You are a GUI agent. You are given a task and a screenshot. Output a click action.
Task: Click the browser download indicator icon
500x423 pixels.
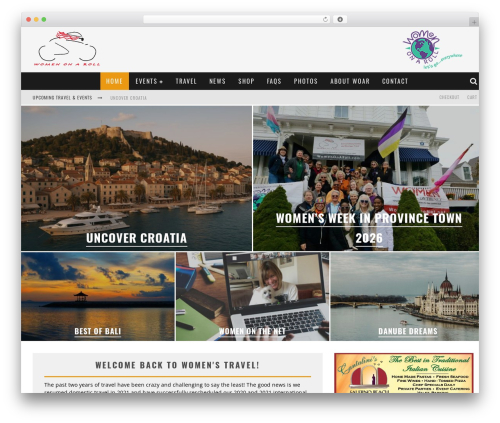click(x=340, y=19)
